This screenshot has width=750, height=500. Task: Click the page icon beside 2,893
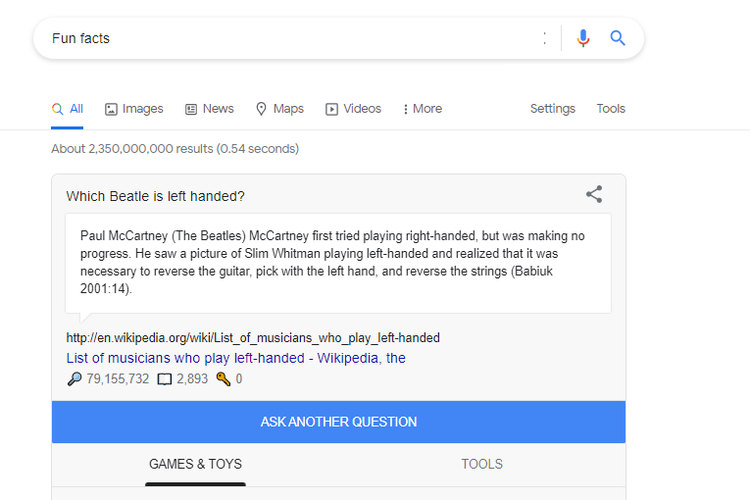[x=165, y=379]
